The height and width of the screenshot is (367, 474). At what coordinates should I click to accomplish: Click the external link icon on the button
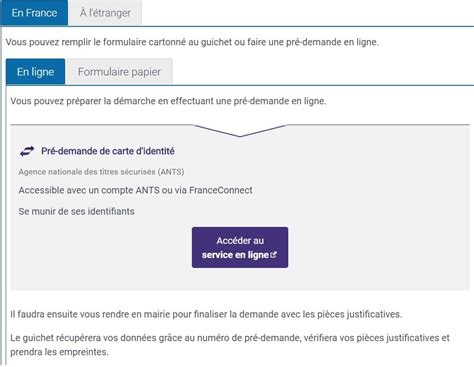pyautogui.click(x=273, y=255)
